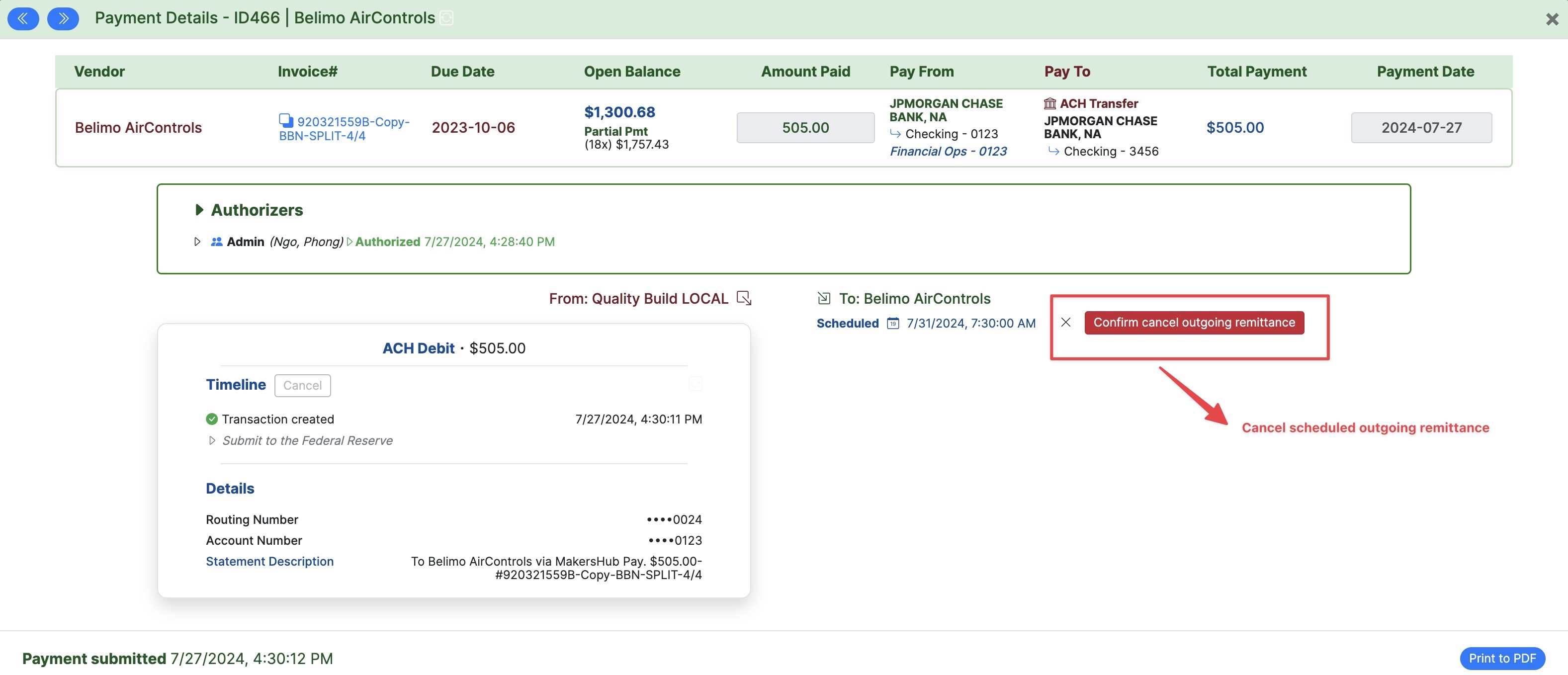Click the ACH Debit heading

pyautogui.click(x=418, y=348)
